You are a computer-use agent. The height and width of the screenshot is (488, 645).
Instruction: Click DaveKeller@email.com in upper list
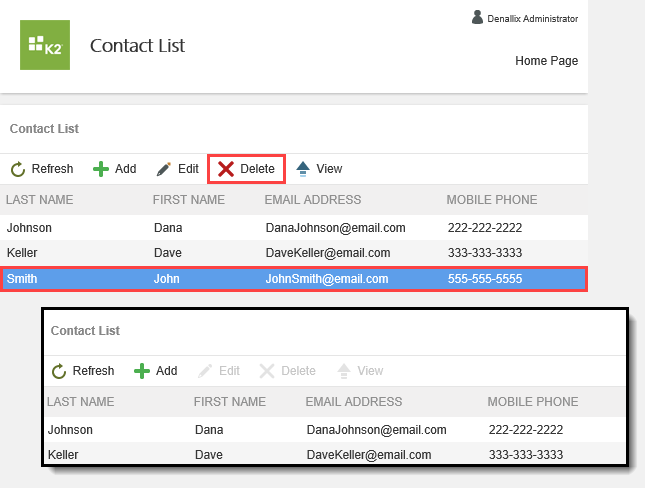click(x=328, y=253)
